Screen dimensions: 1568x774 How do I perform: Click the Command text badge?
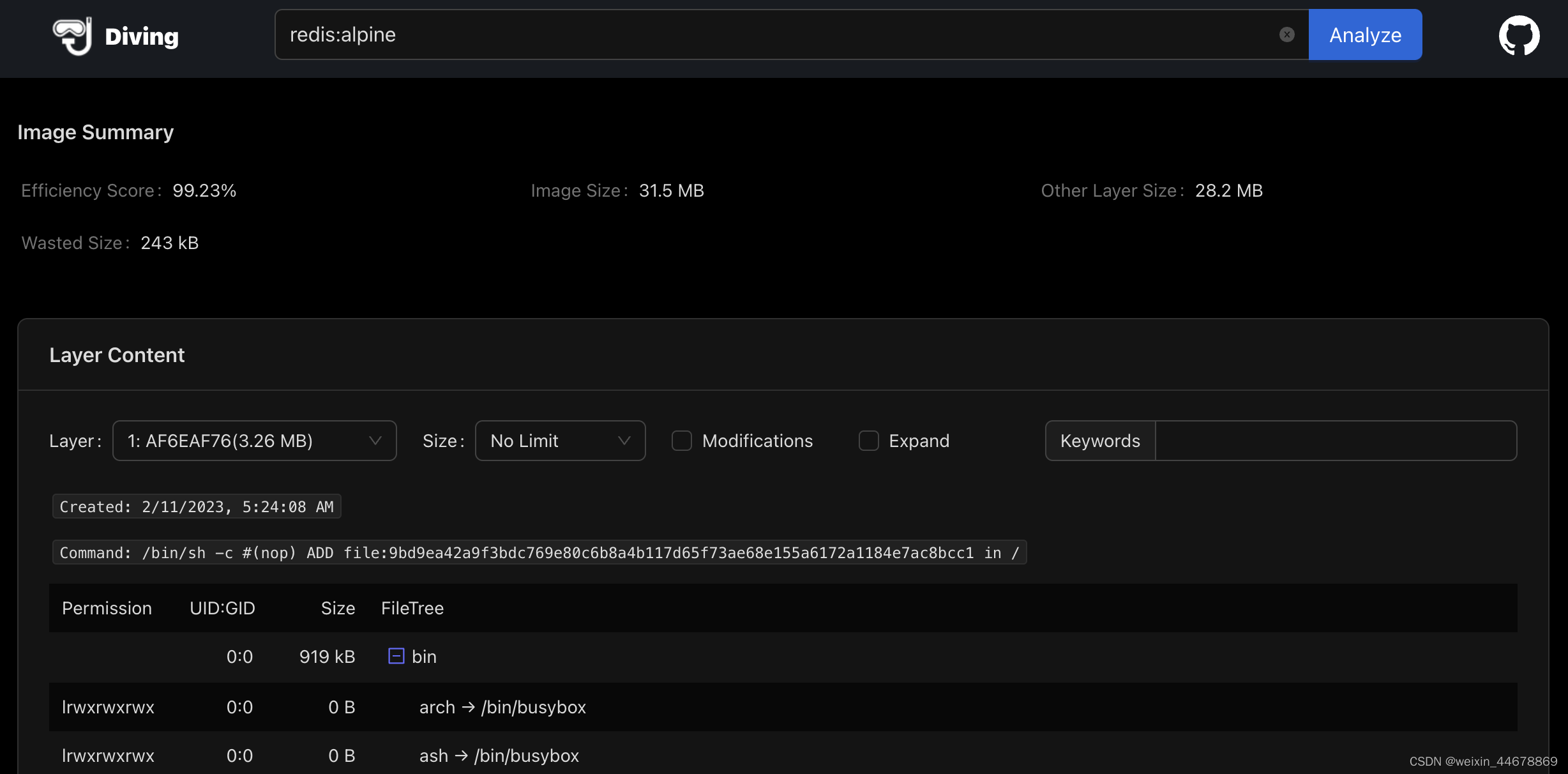tap(539, 552)
